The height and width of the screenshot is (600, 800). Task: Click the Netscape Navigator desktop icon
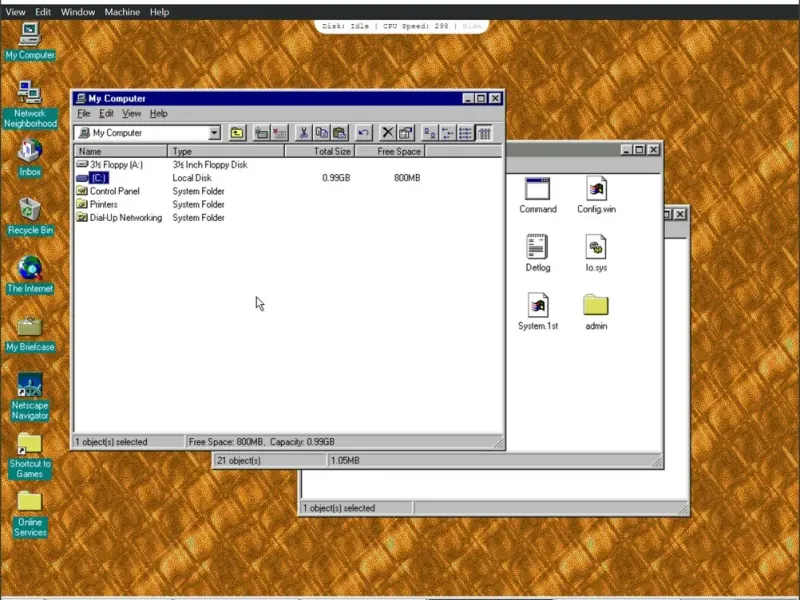(x=30, y=396)
